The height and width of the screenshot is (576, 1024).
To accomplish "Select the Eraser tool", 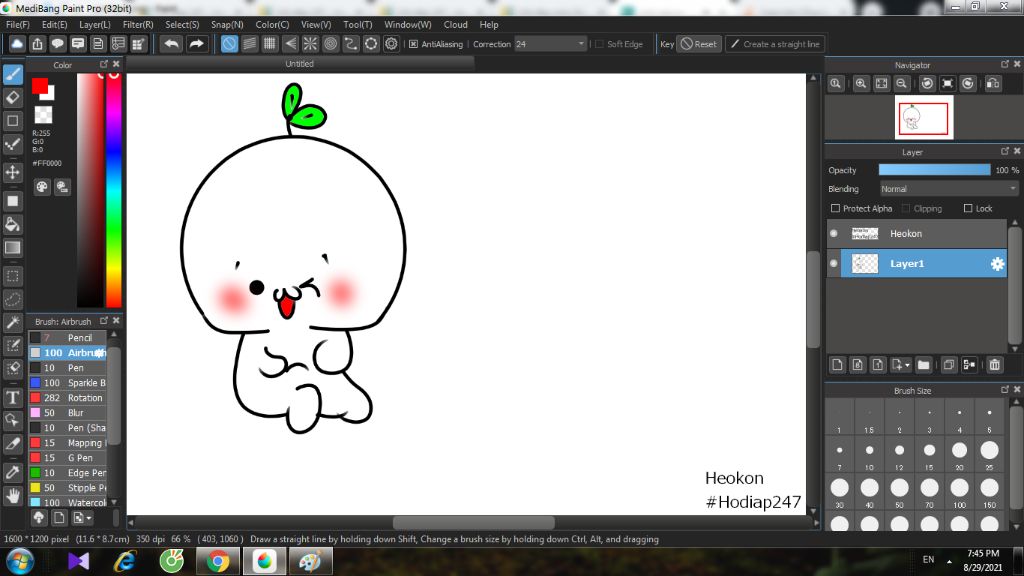I will pos(12,97).
